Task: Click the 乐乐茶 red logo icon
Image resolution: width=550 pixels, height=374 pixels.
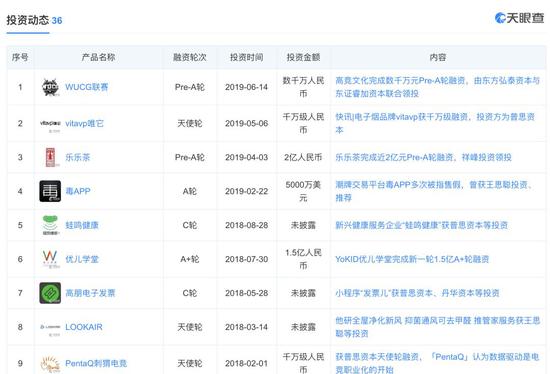Action: (51, 157)
